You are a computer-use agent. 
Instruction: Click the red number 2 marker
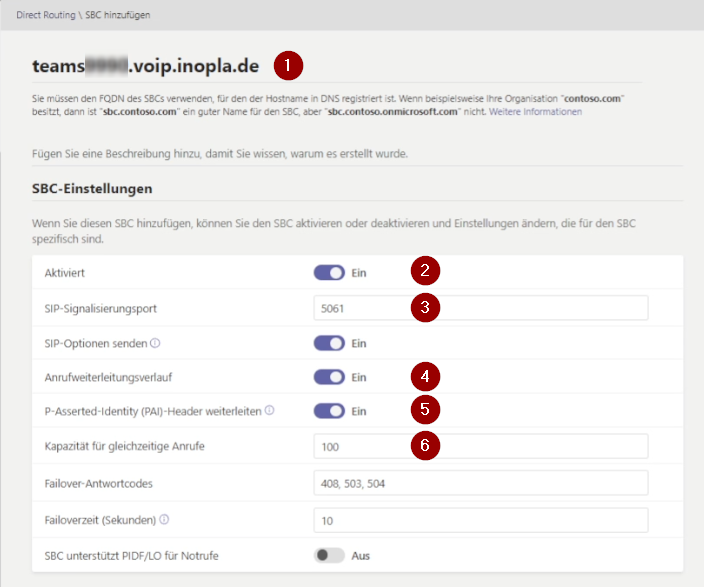pos(425,270)
